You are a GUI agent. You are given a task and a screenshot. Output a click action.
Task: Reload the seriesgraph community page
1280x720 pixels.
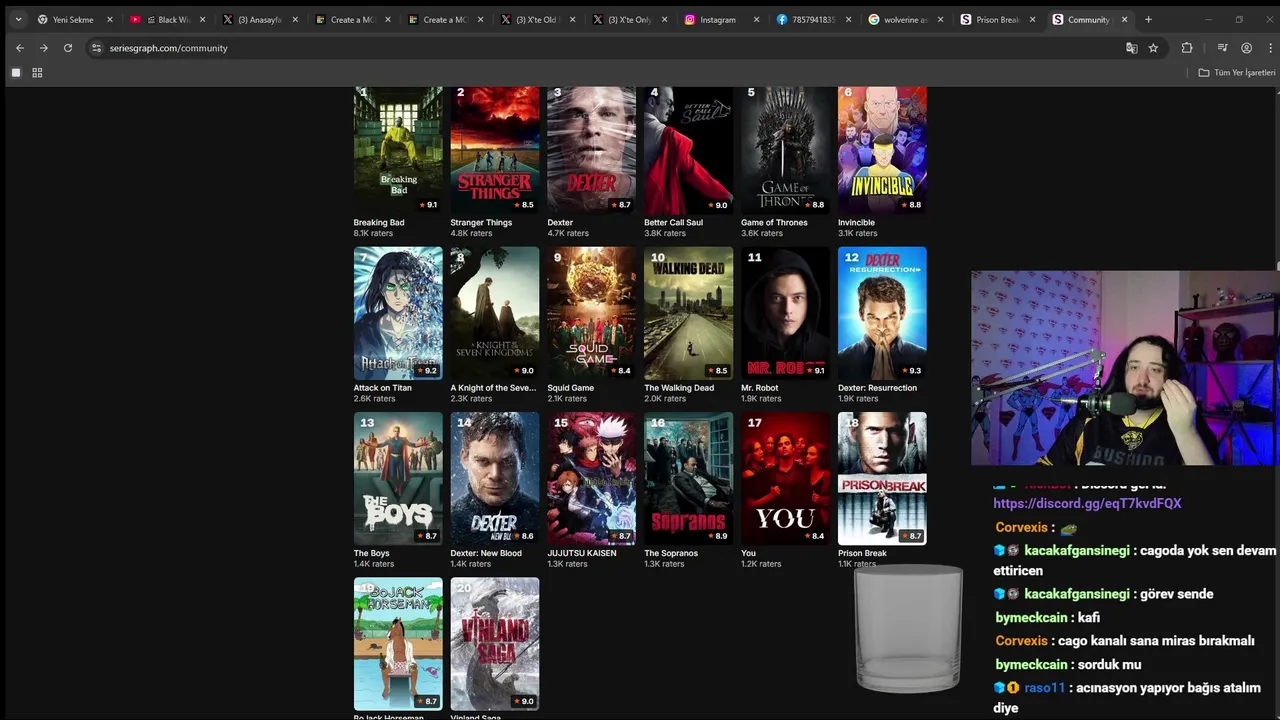(68, 48)
